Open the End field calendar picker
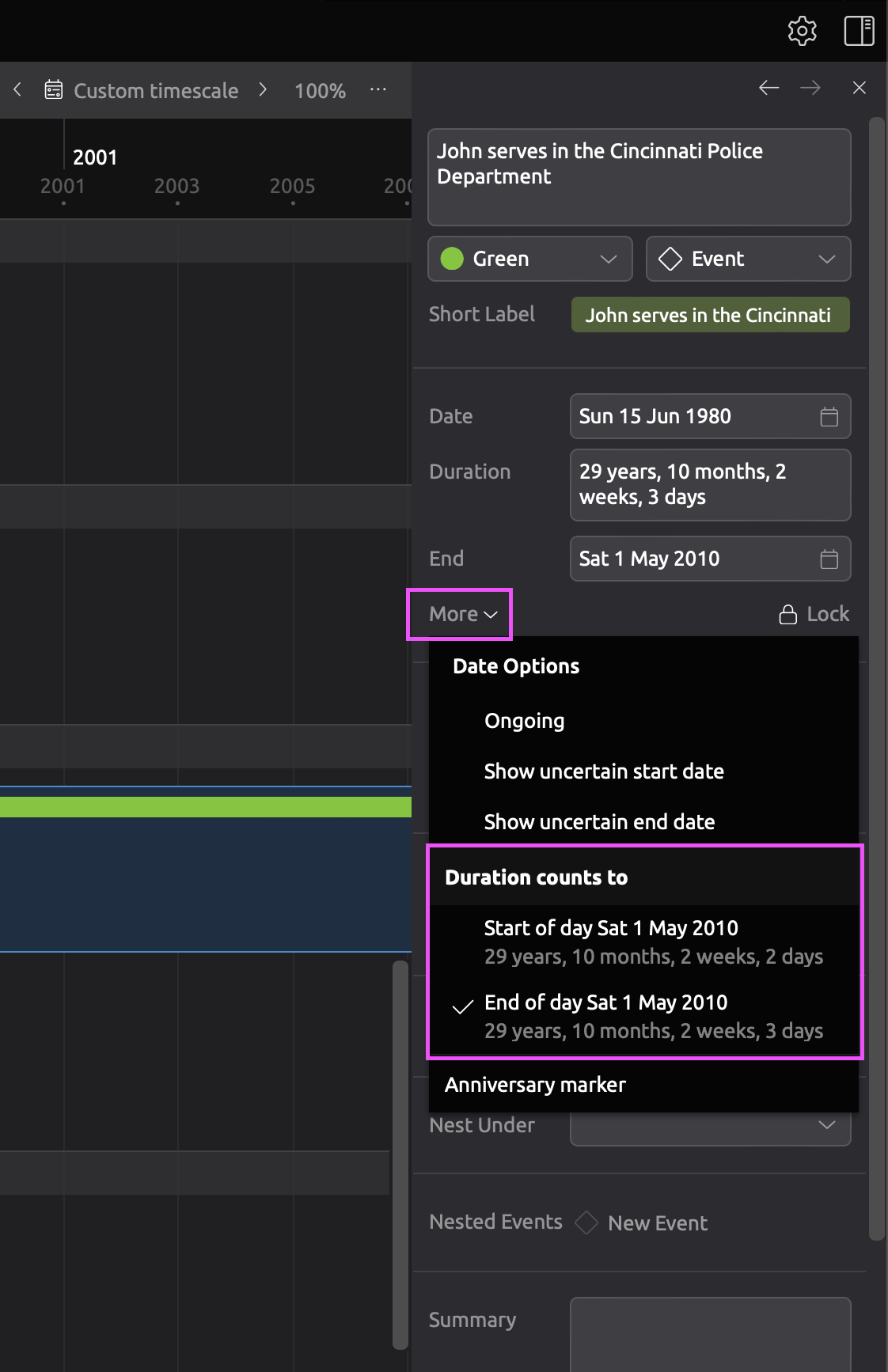 (x=829, y=559)
